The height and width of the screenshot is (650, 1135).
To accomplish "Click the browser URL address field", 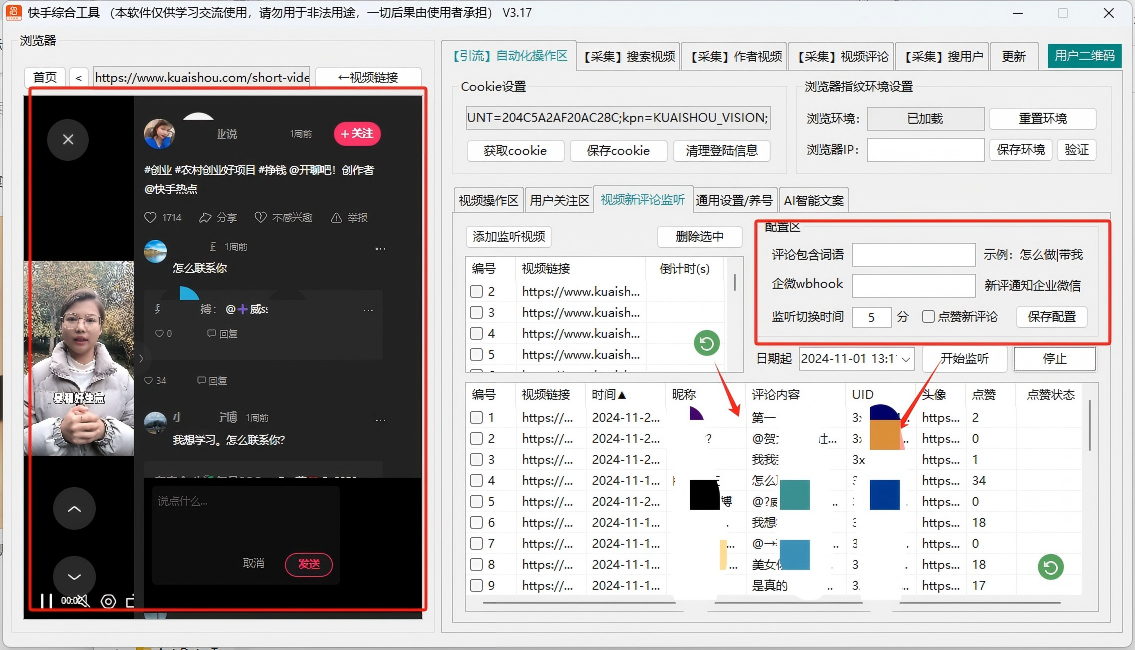I will 202,77.
